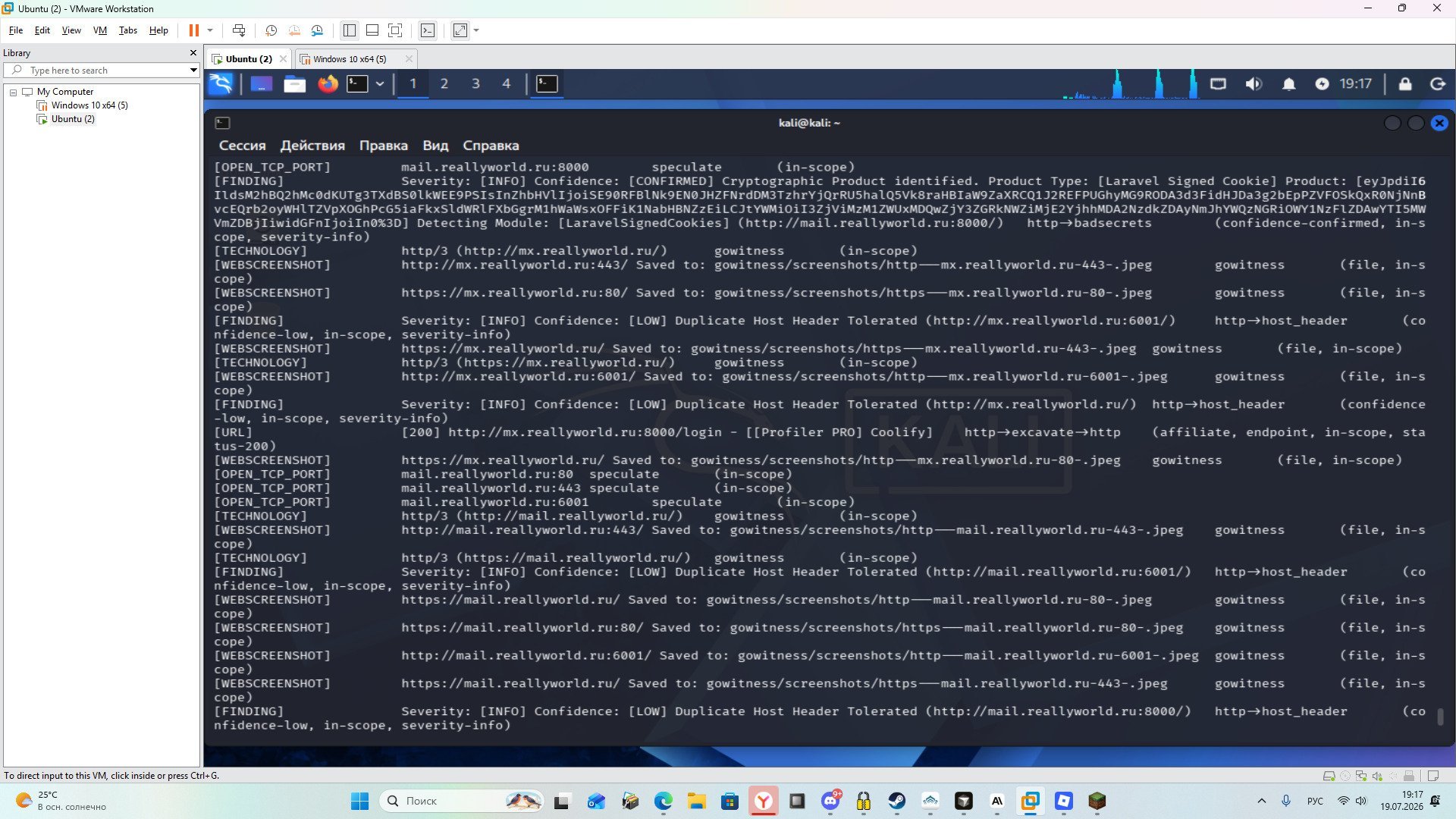Open the Kali file manager icon
This screenshot has width=1456, height=819.
click(295, 83)
